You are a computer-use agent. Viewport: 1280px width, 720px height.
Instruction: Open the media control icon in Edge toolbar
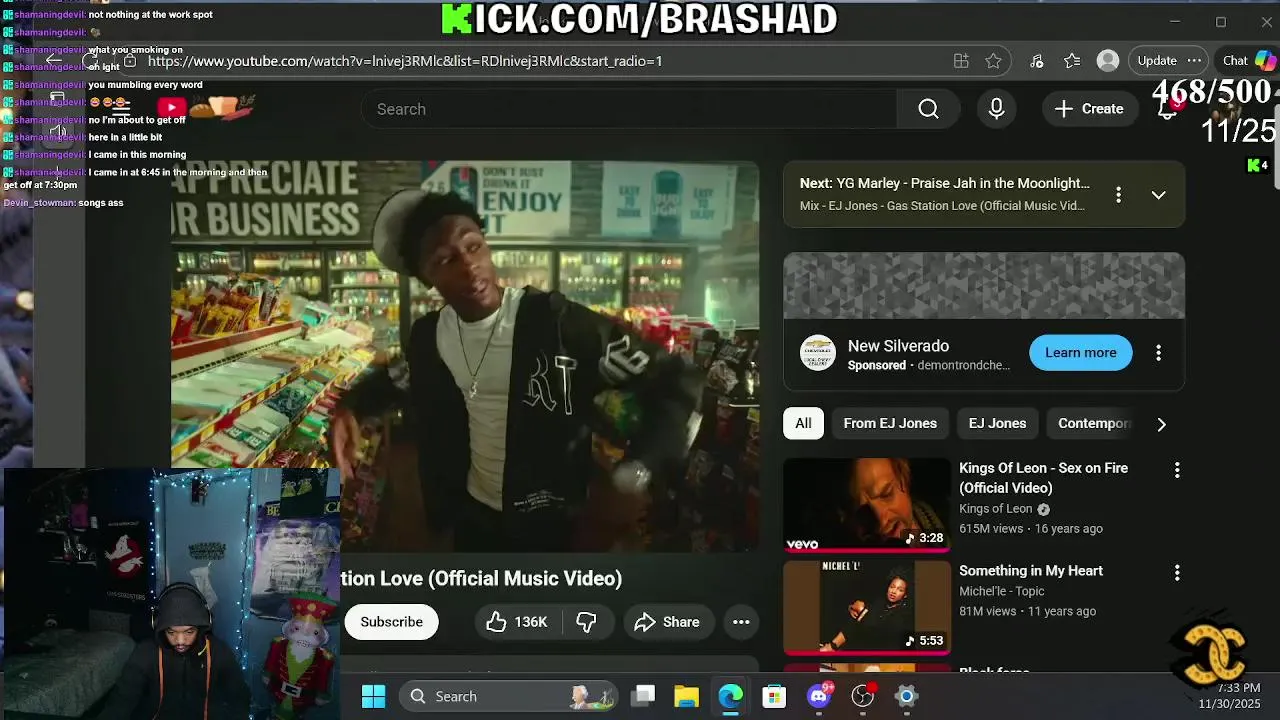pyautogui.click(x=1036, y=61)
